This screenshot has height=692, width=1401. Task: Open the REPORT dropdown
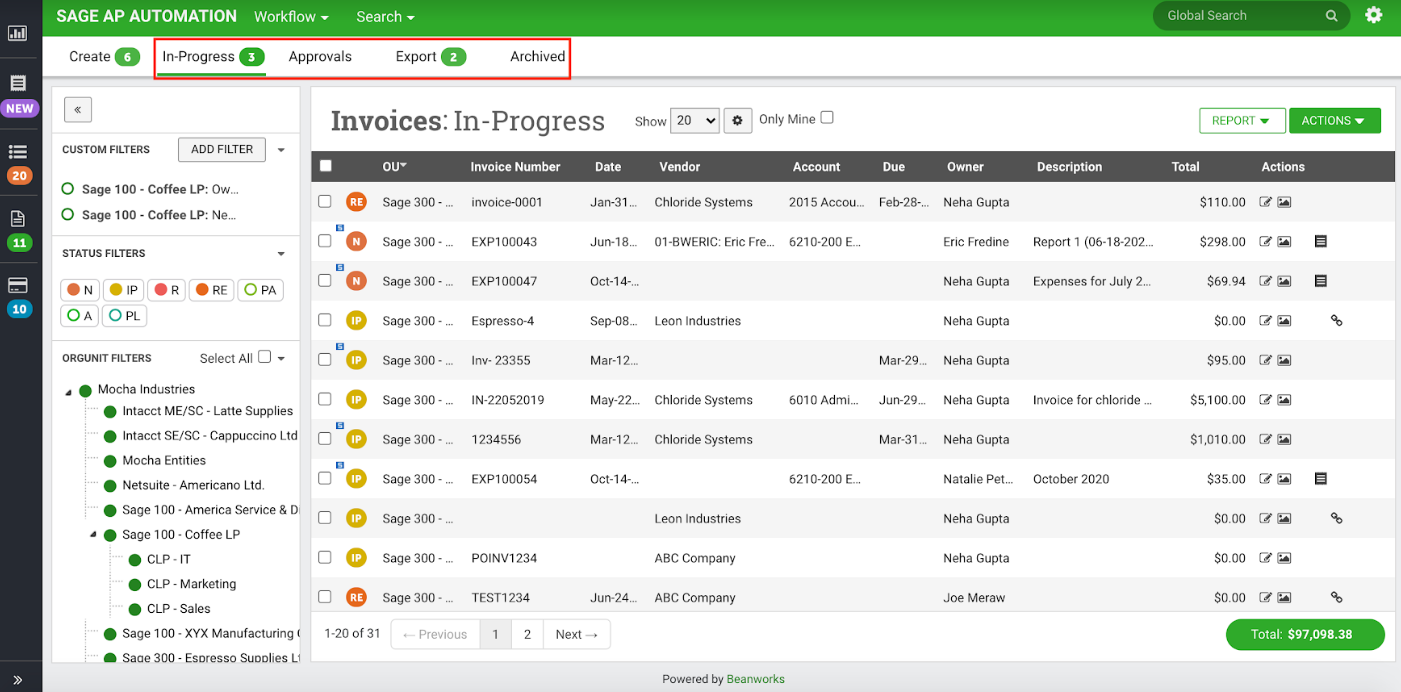[1241, 121]
